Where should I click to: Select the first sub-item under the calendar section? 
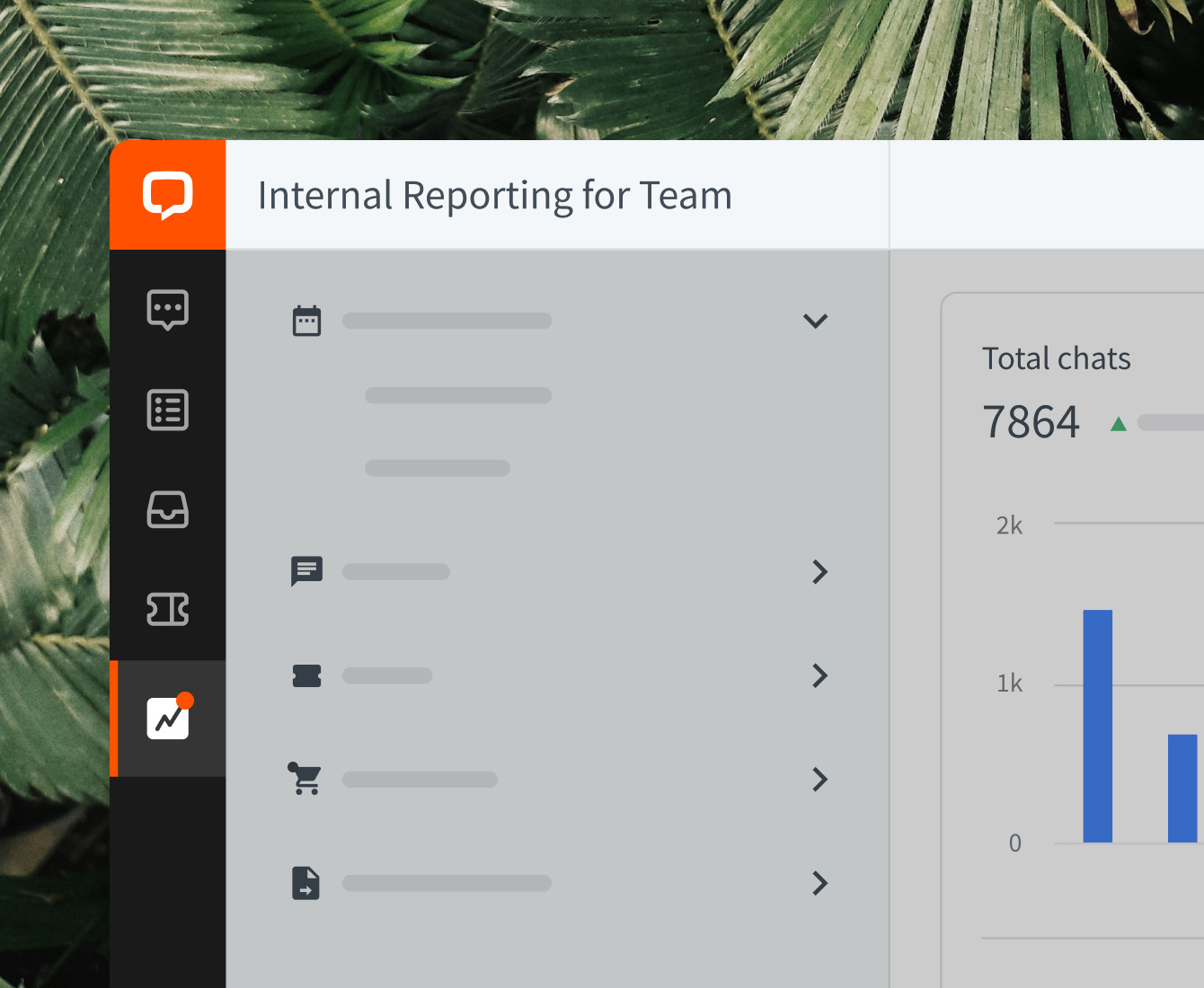[x=458, y=395]
